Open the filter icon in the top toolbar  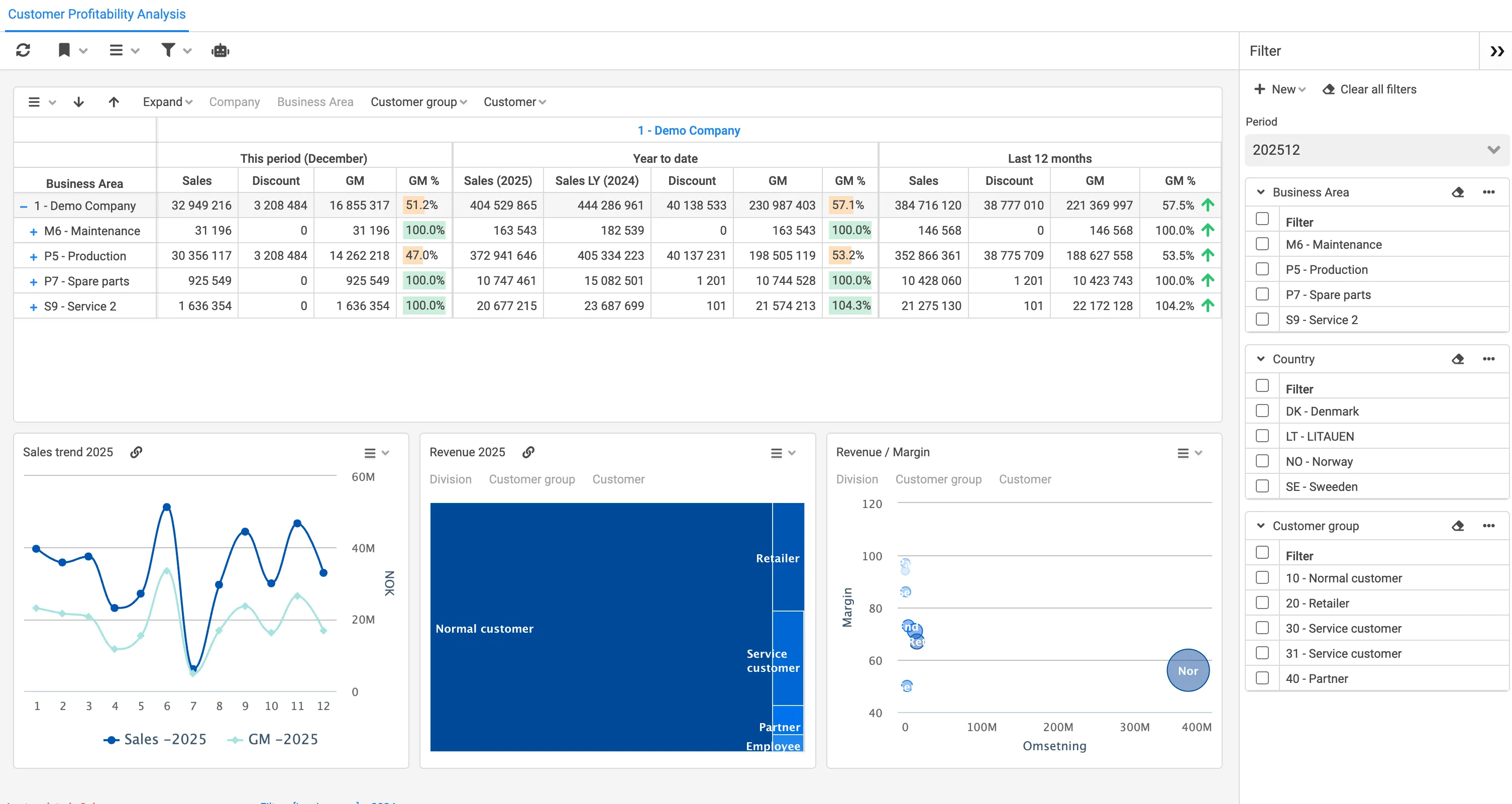168,51
